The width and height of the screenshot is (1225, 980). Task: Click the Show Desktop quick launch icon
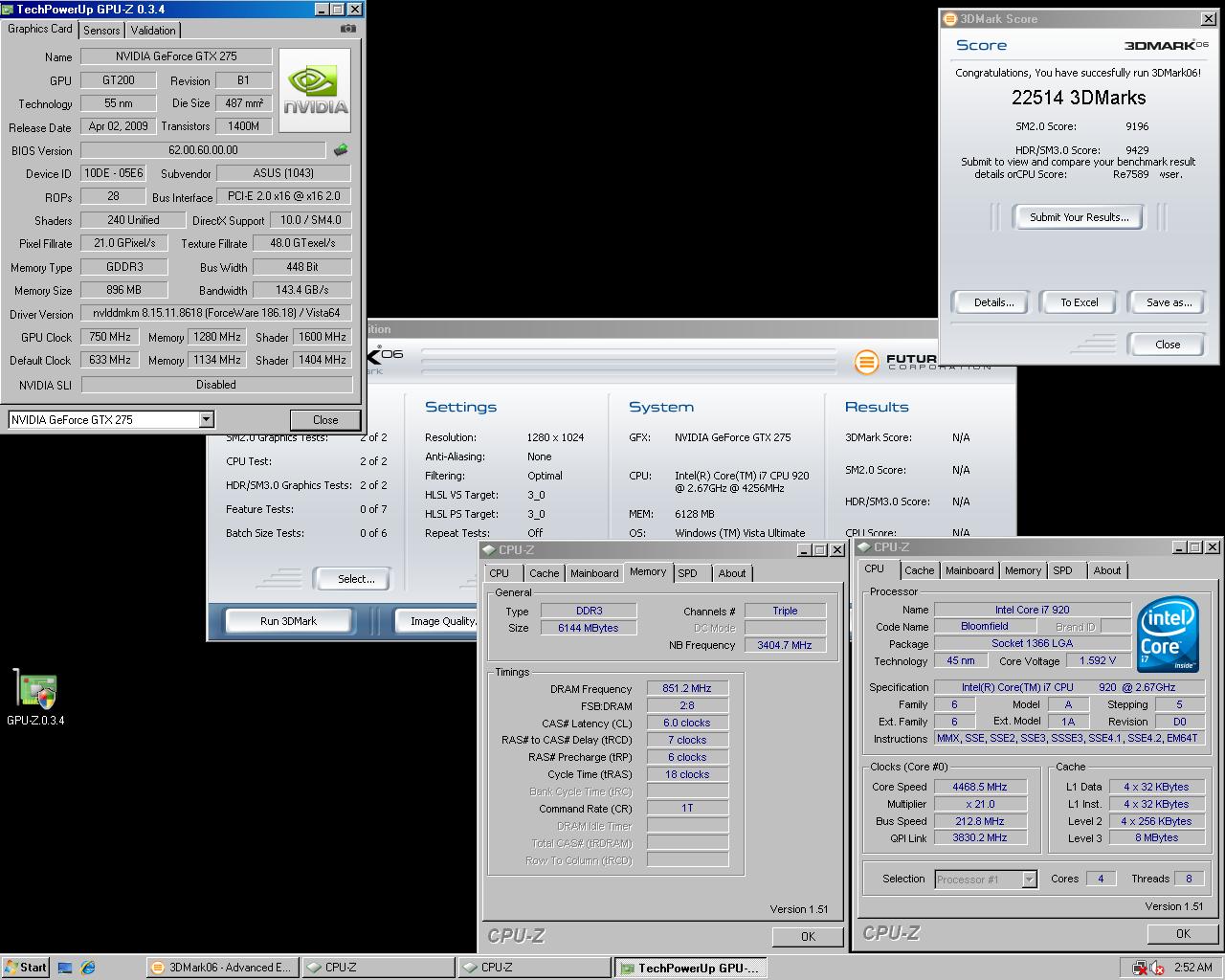65,968
